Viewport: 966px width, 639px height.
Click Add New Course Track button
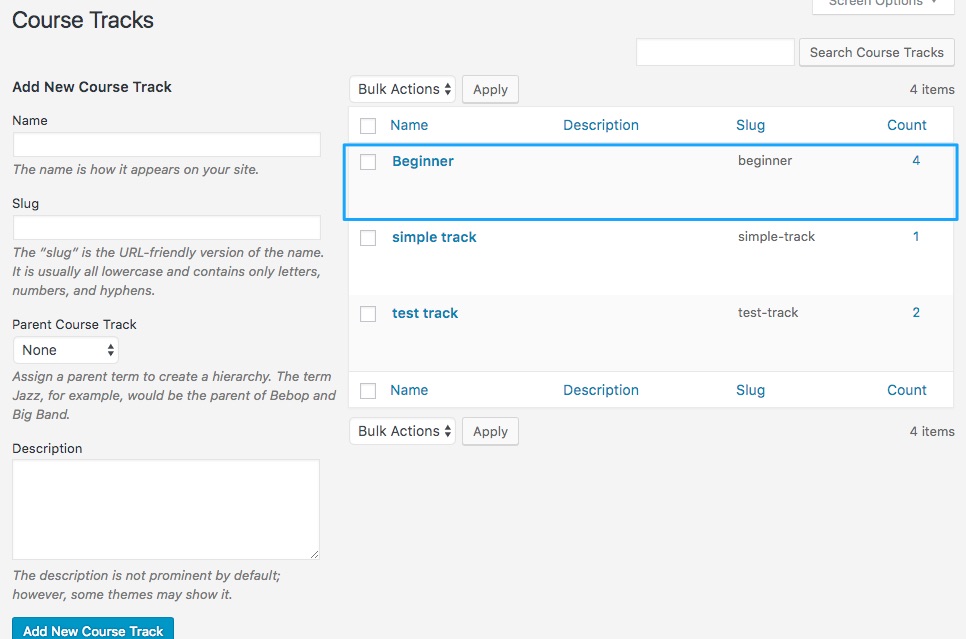click(x=93, y=629)
